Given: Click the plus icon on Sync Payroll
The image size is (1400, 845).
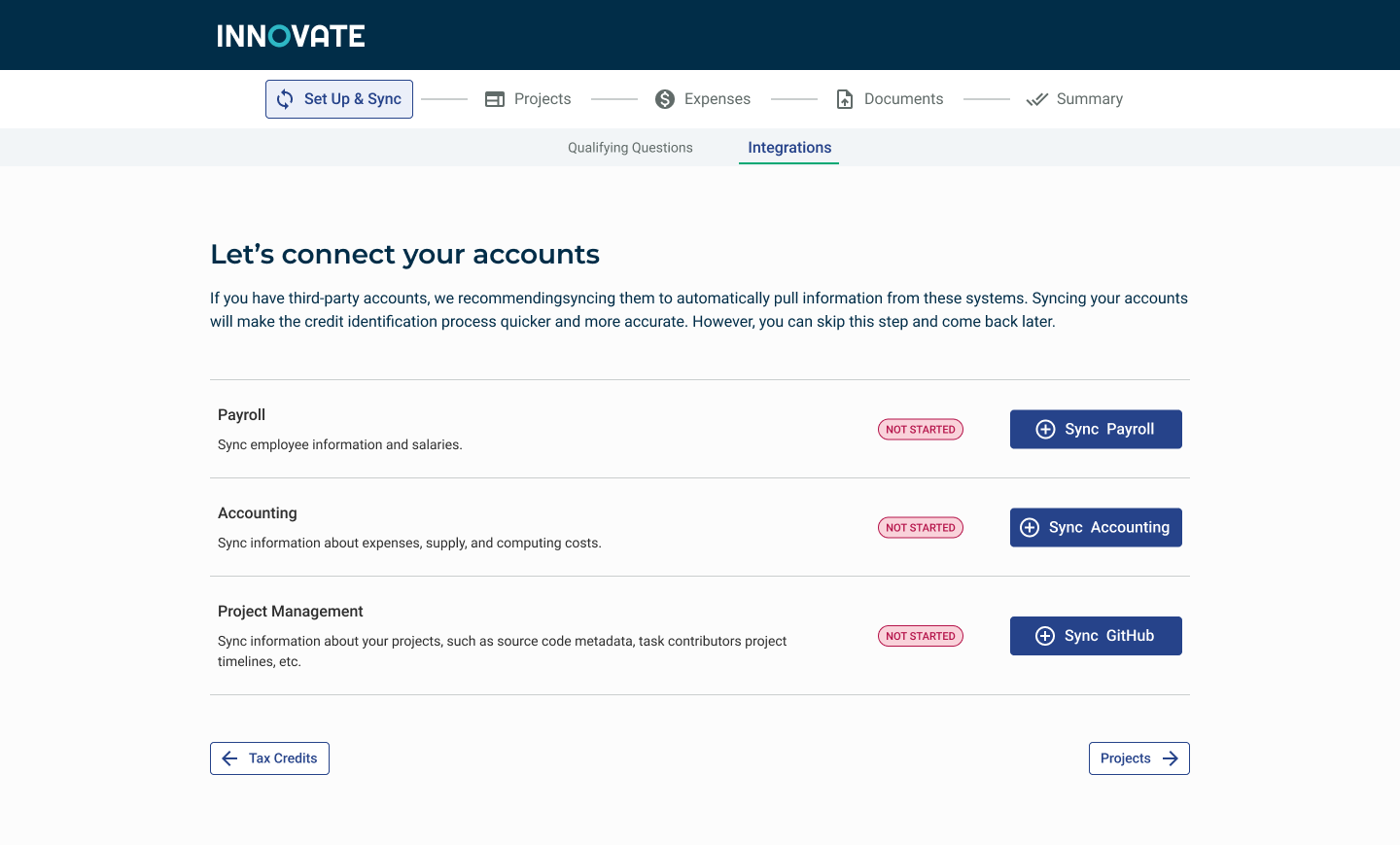Looking at the screenshot, I should coord(1045,430).
